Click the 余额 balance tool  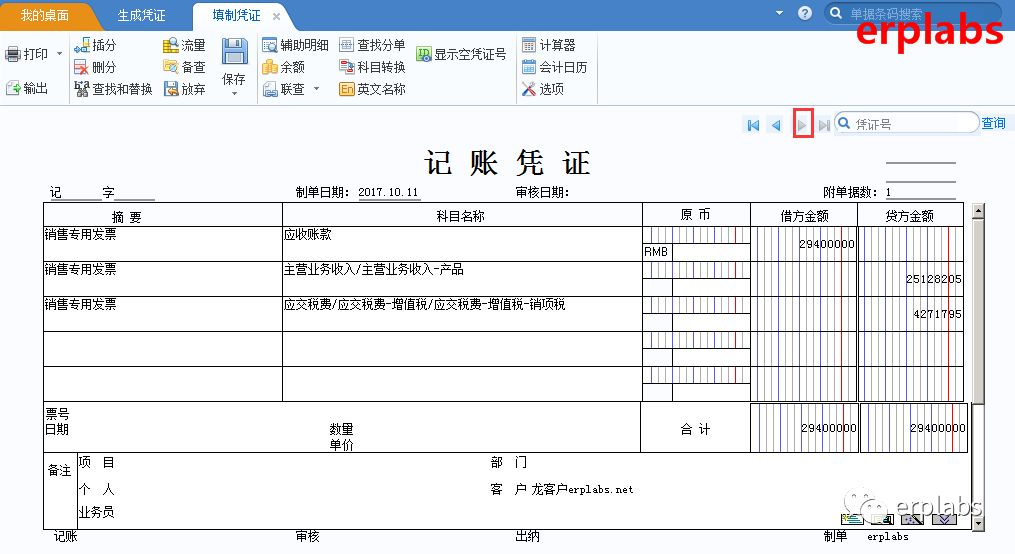(x=284, y=67)
